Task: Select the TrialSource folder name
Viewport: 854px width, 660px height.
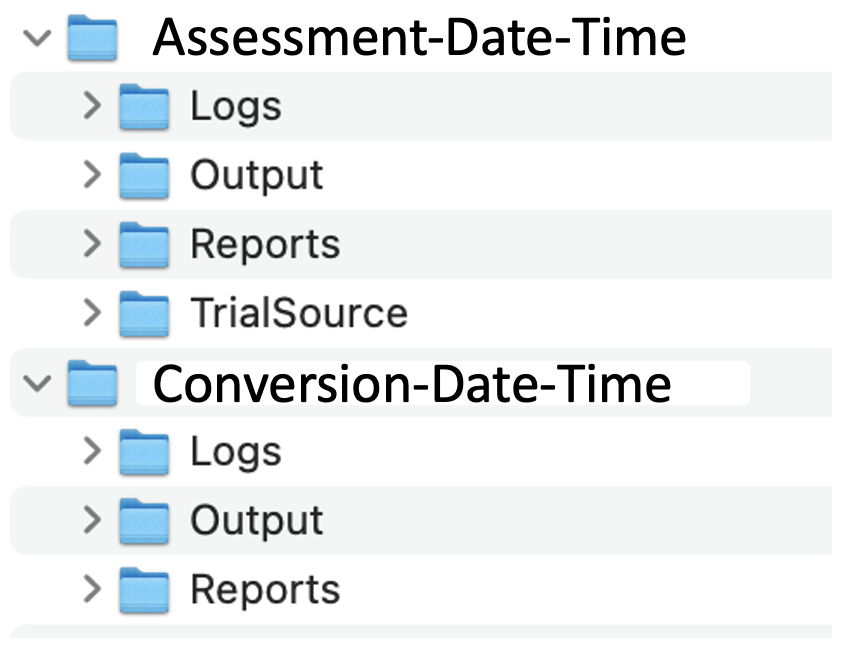Action: pyautogui.click(x=298, y=313)
